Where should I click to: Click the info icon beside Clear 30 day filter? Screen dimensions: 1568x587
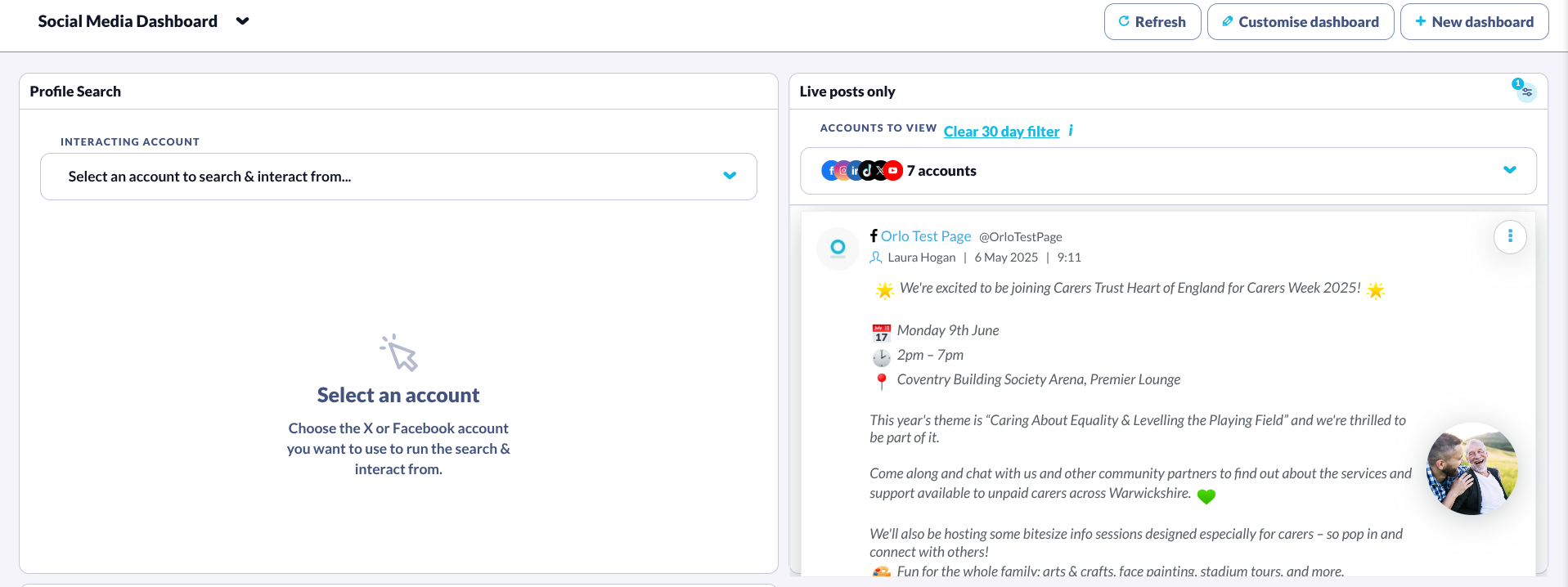[x=1071, y=131]
